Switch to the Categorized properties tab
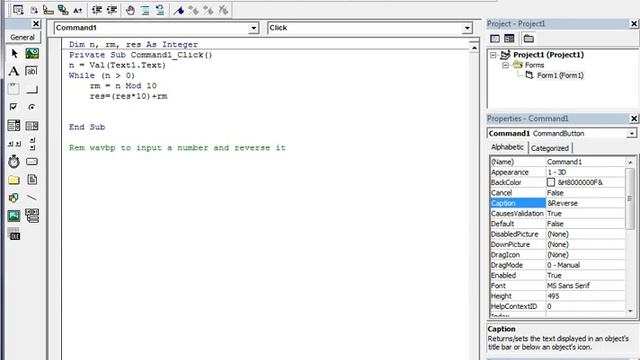 coord(550,148)
